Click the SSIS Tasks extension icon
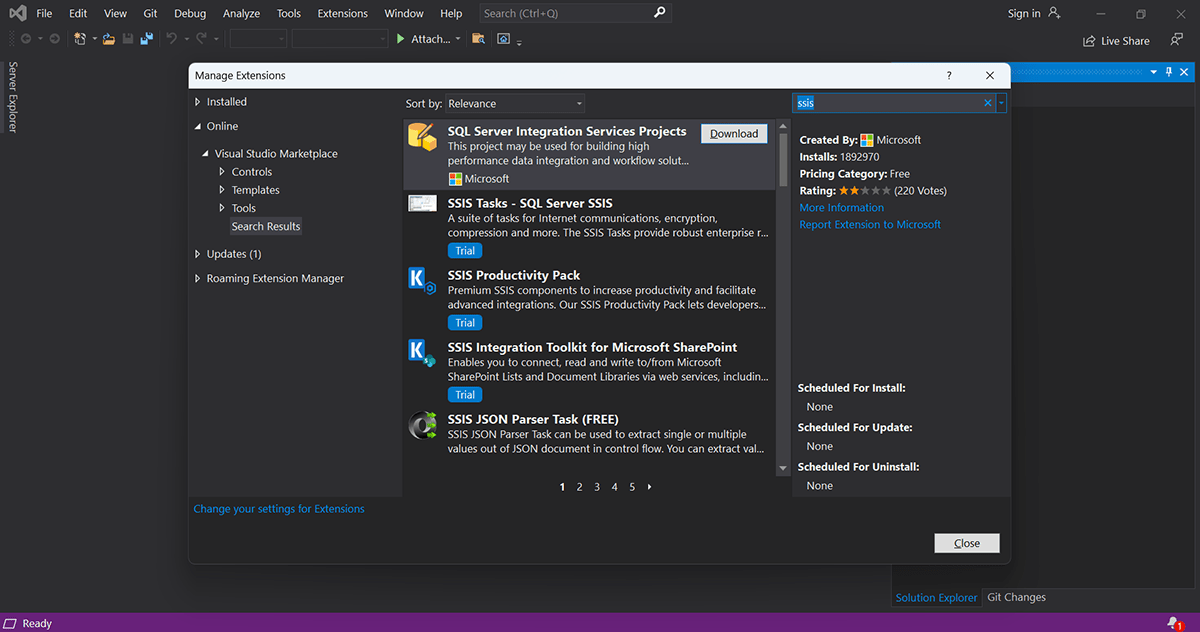Viewport: 1200px width, 632px height. (x=422, y=203)
